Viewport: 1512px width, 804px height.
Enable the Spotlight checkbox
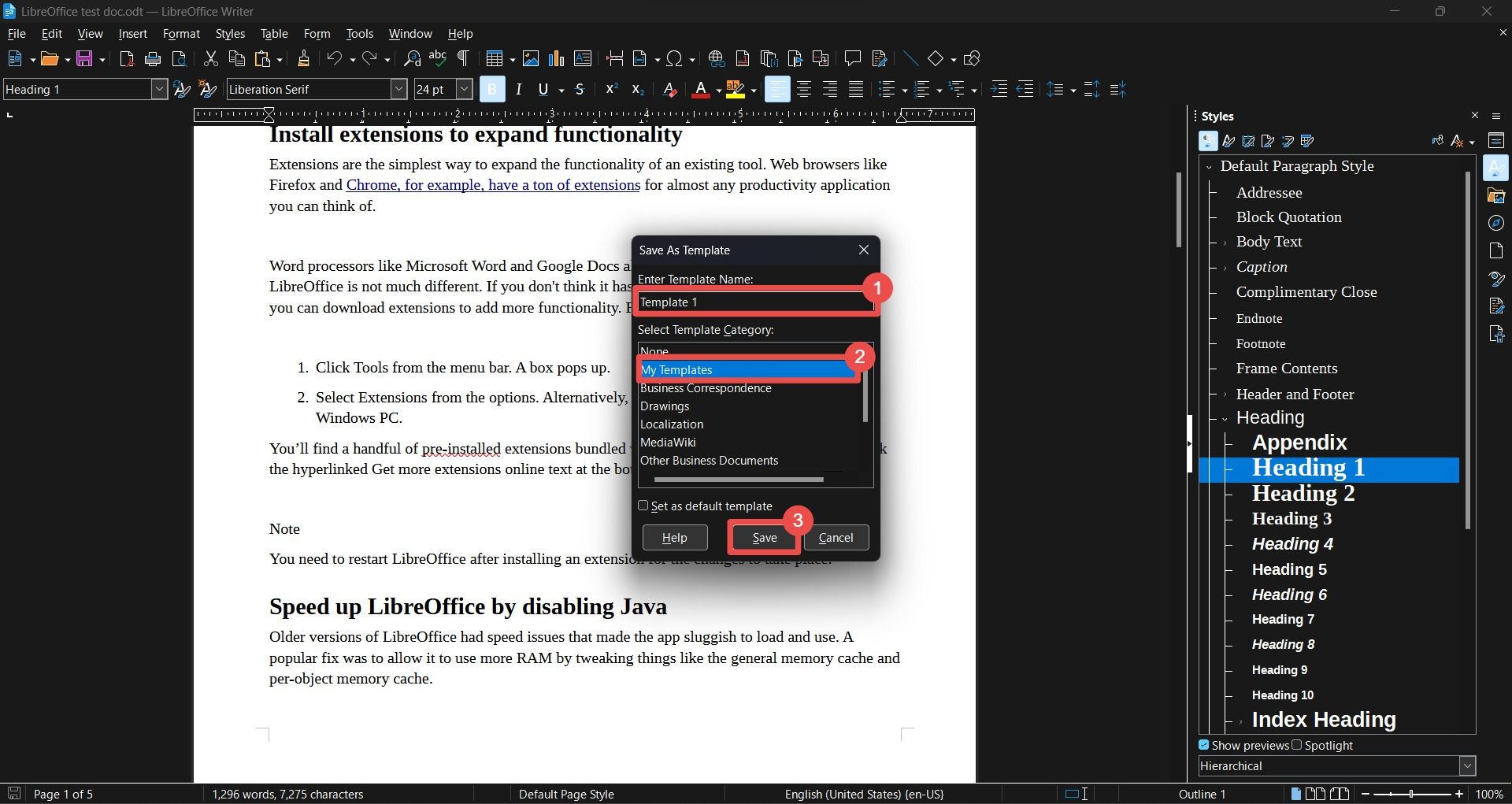1296,745
